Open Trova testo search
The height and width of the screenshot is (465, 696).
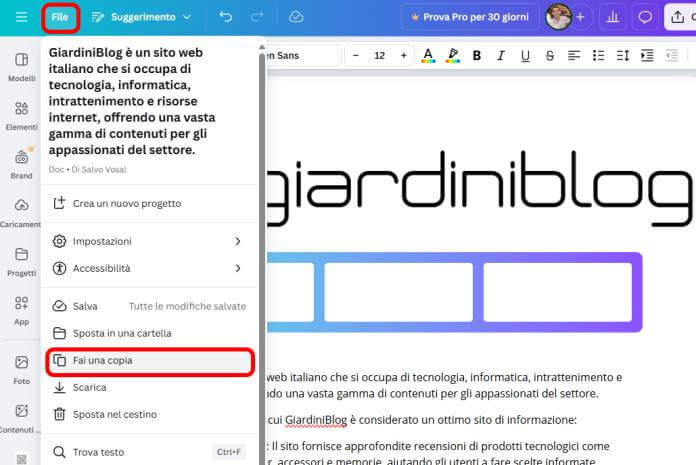150,452
